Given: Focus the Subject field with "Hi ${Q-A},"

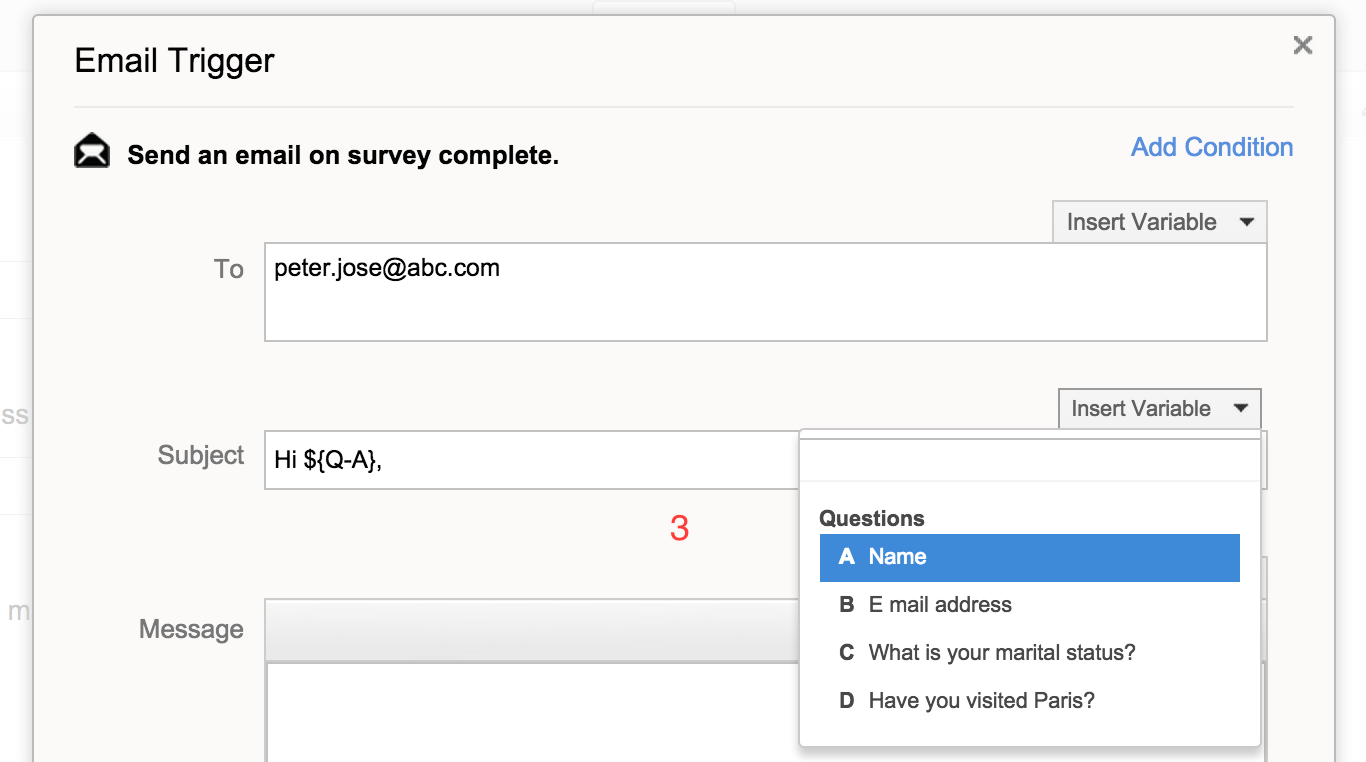Looking at the screenshot, I should coord(530,460).
